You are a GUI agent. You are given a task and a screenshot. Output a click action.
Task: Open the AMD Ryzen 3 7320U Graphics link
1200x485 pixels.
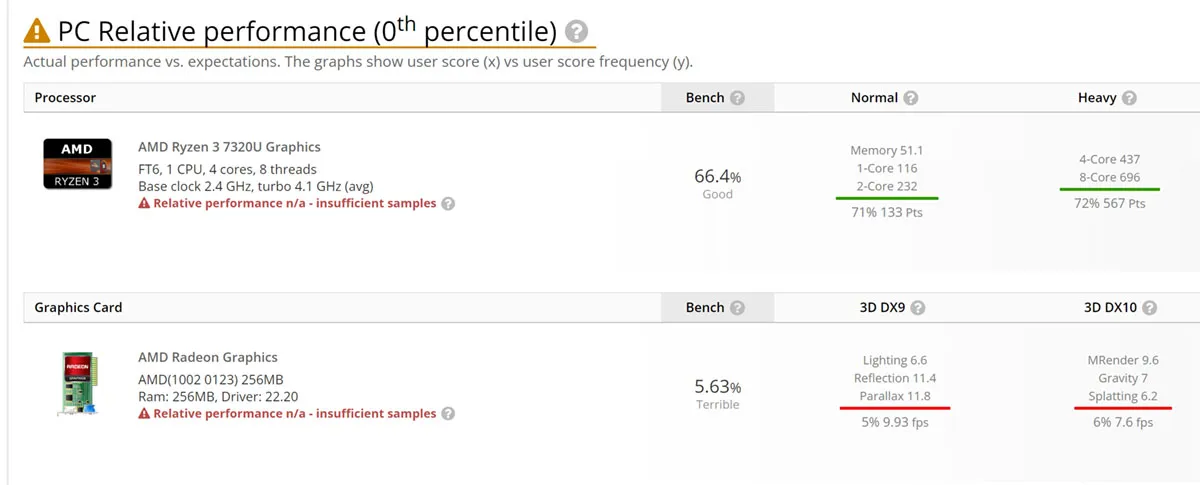click(x=229, y=147)
